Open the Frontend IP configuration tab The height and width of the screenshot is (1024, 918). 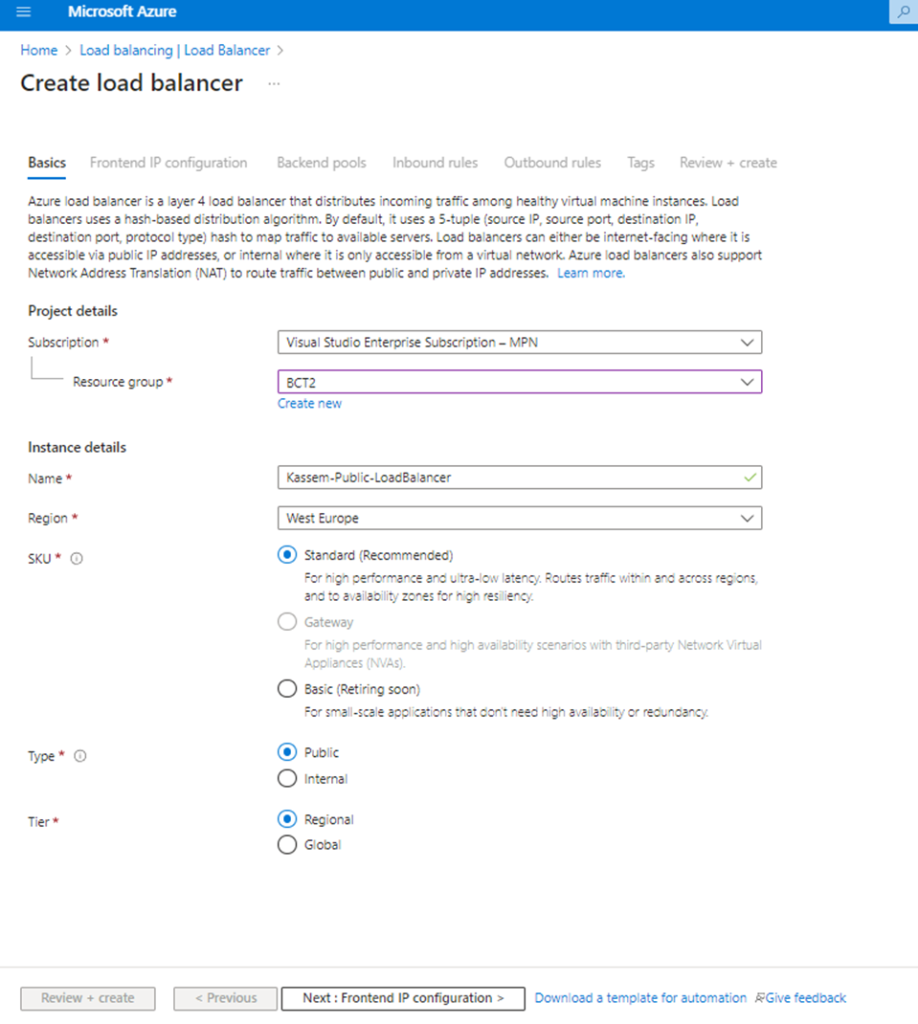click(x=168, y=163)
